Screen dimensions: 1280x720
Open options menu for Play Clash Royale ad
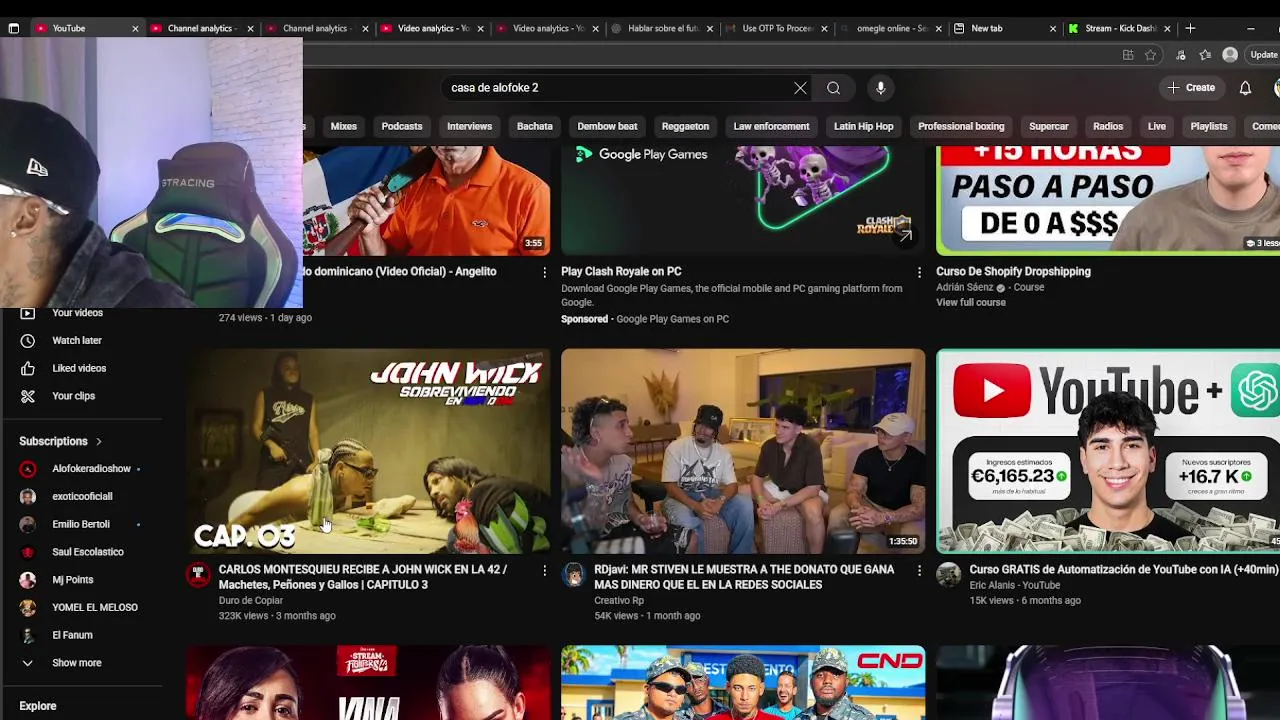(919, 272)
